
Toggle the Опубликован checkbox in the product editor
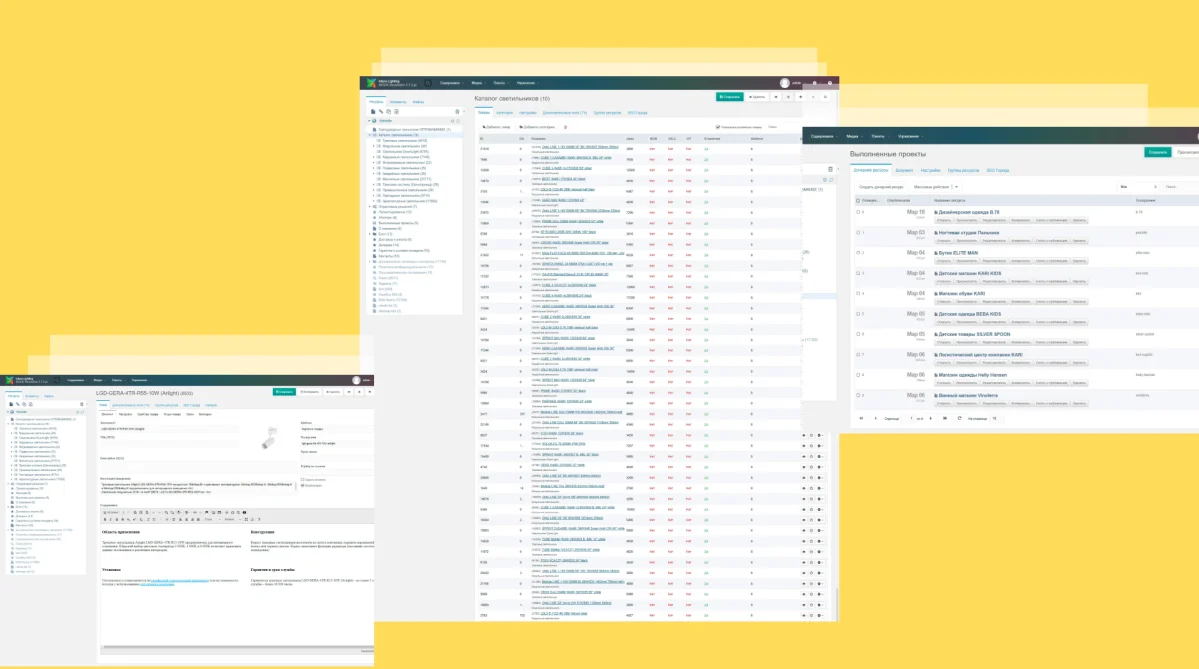[x=303, y=486]
